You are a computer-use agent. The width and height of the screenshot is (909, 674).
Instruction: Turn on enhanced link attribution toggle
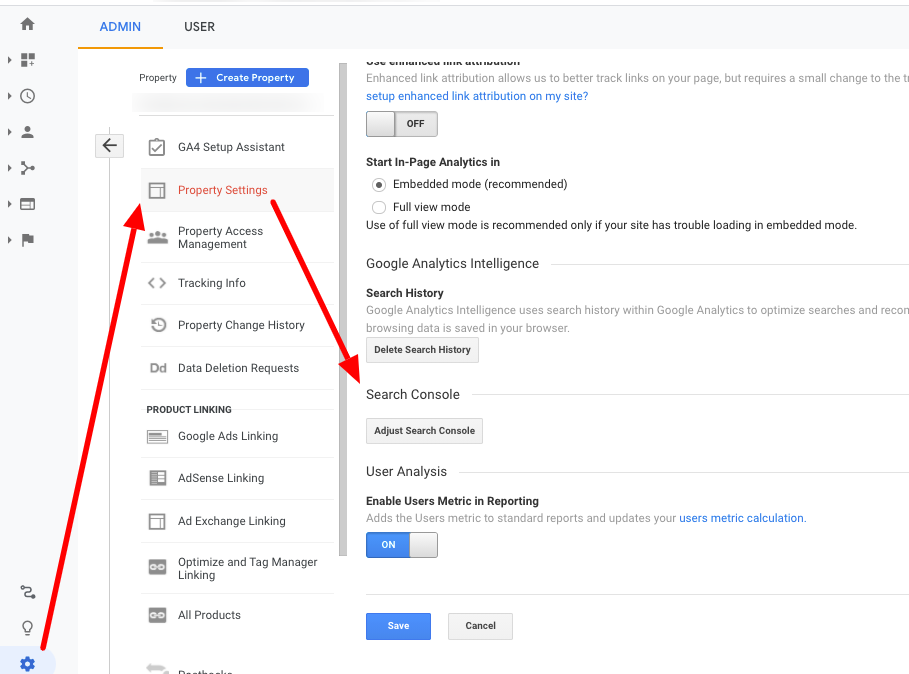[401, 123]
